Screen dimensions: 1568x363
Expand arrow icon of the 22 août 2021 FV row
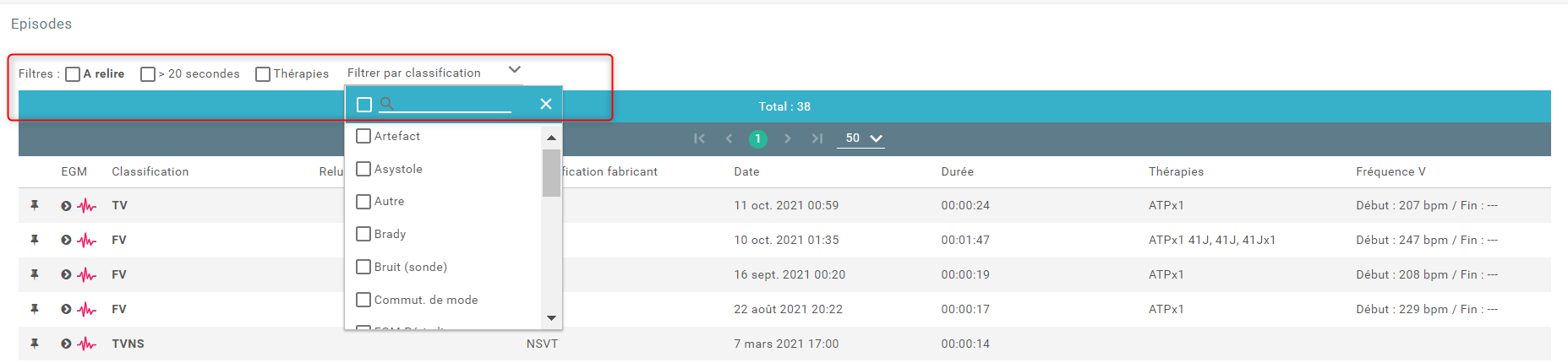pos(66,309)
